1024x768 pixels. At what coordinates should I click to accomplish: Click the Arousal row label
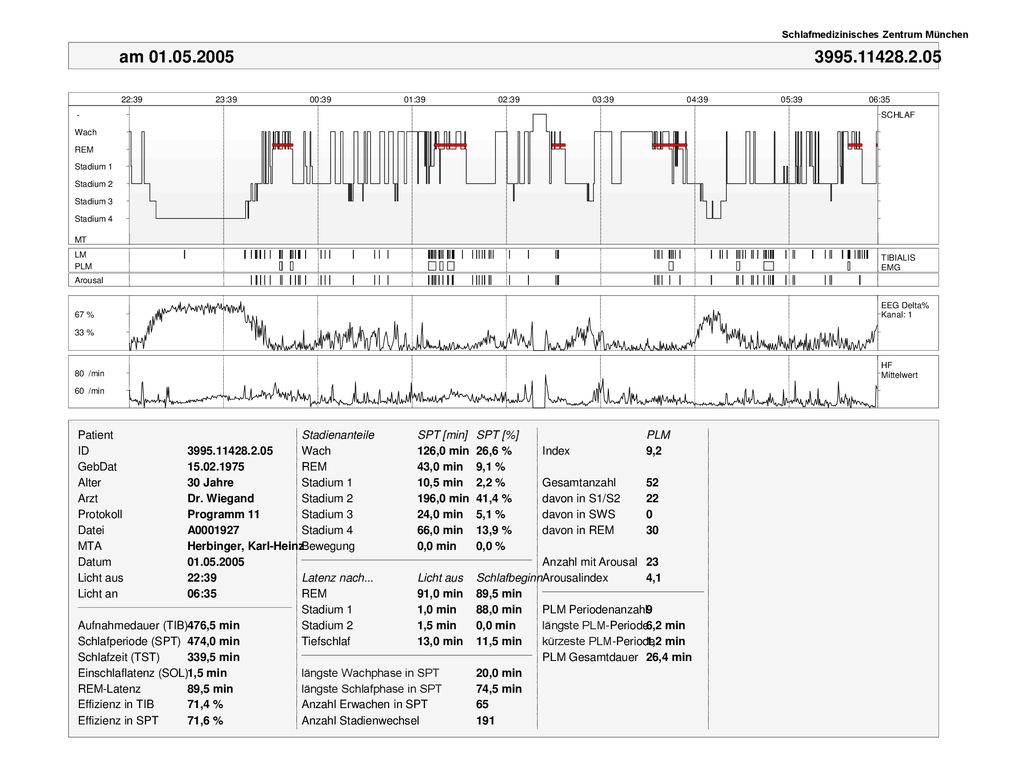[x=89, y=280]
